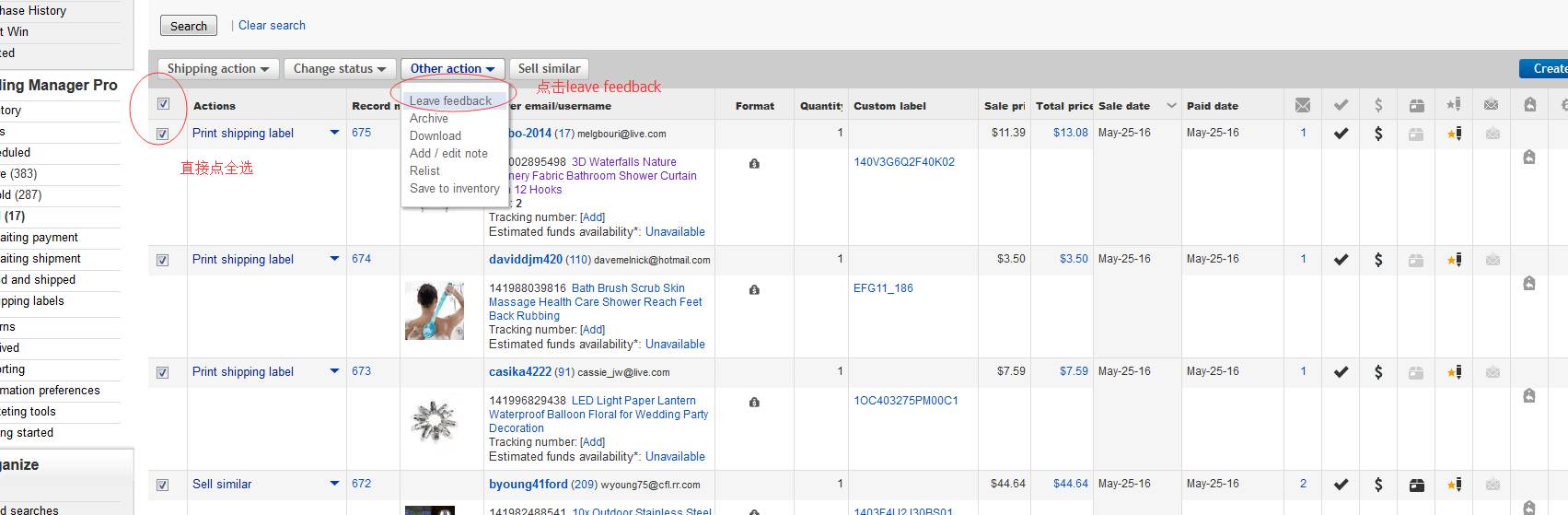Click the relist tag column header icon
Viewport: 1568px width, 515px height.
click(x=1529, y=105)
